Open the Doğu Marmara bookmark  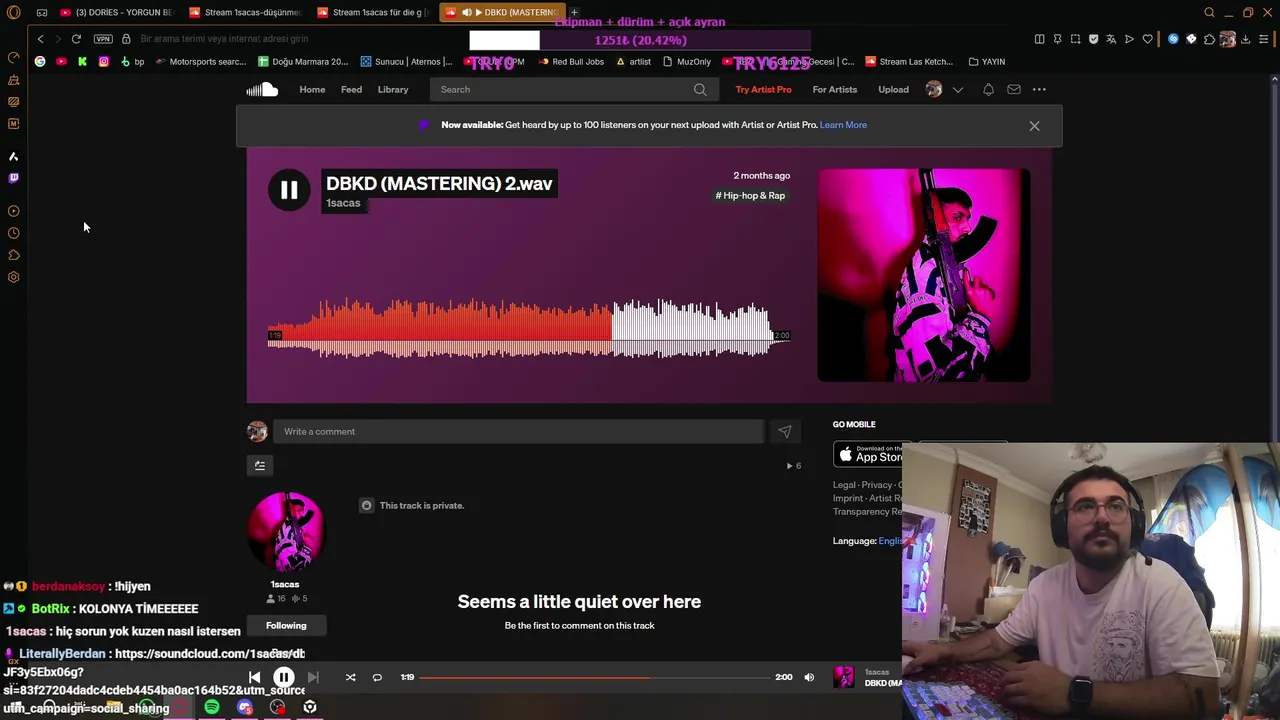coord(302,61)
